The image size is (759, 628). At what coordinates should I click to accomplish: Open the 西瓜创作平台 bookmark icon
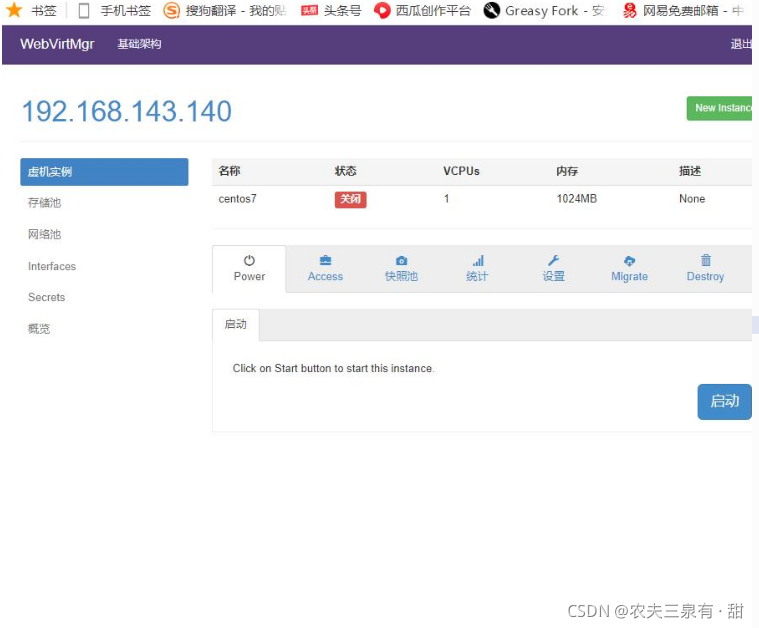point(382,10)
